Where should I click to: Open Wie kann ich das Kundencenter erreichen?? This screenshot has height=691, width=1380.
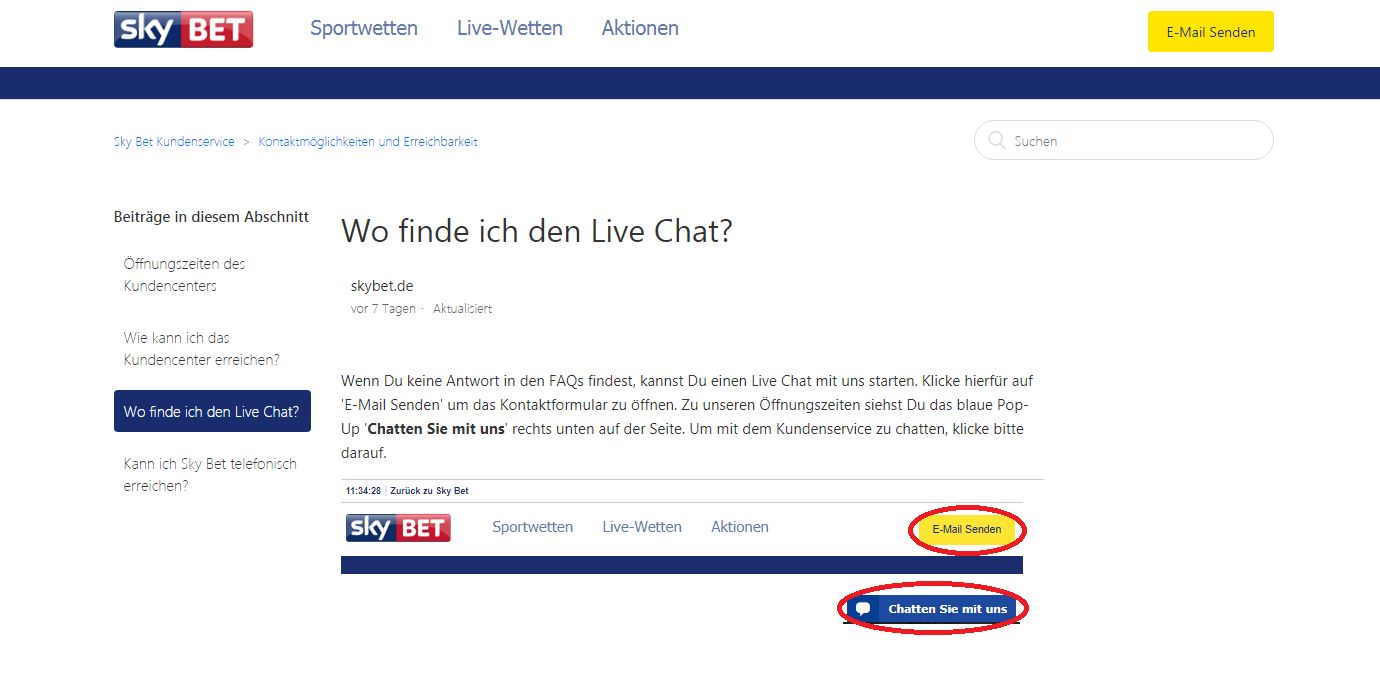[x=202, y=349]
